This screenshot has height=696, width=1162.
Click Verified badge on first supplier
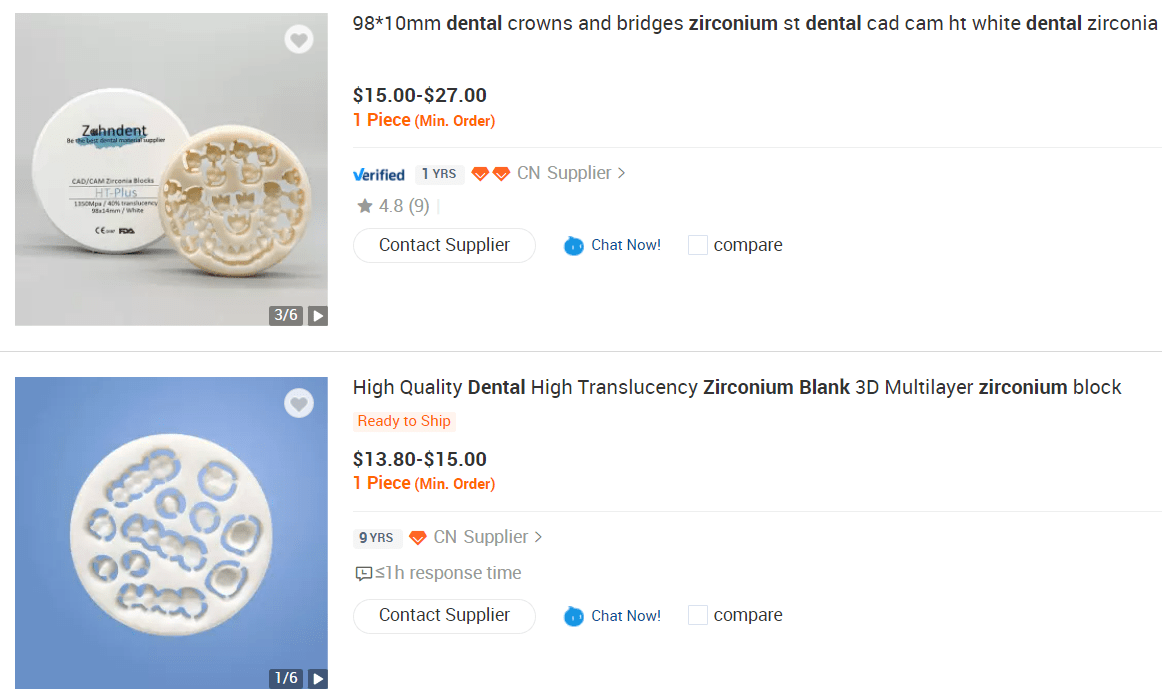(379, 174)
